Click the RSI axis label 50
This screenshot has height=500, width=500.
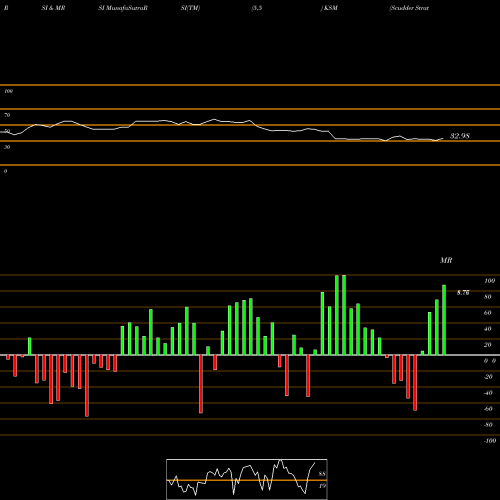(x=7, y=131)
